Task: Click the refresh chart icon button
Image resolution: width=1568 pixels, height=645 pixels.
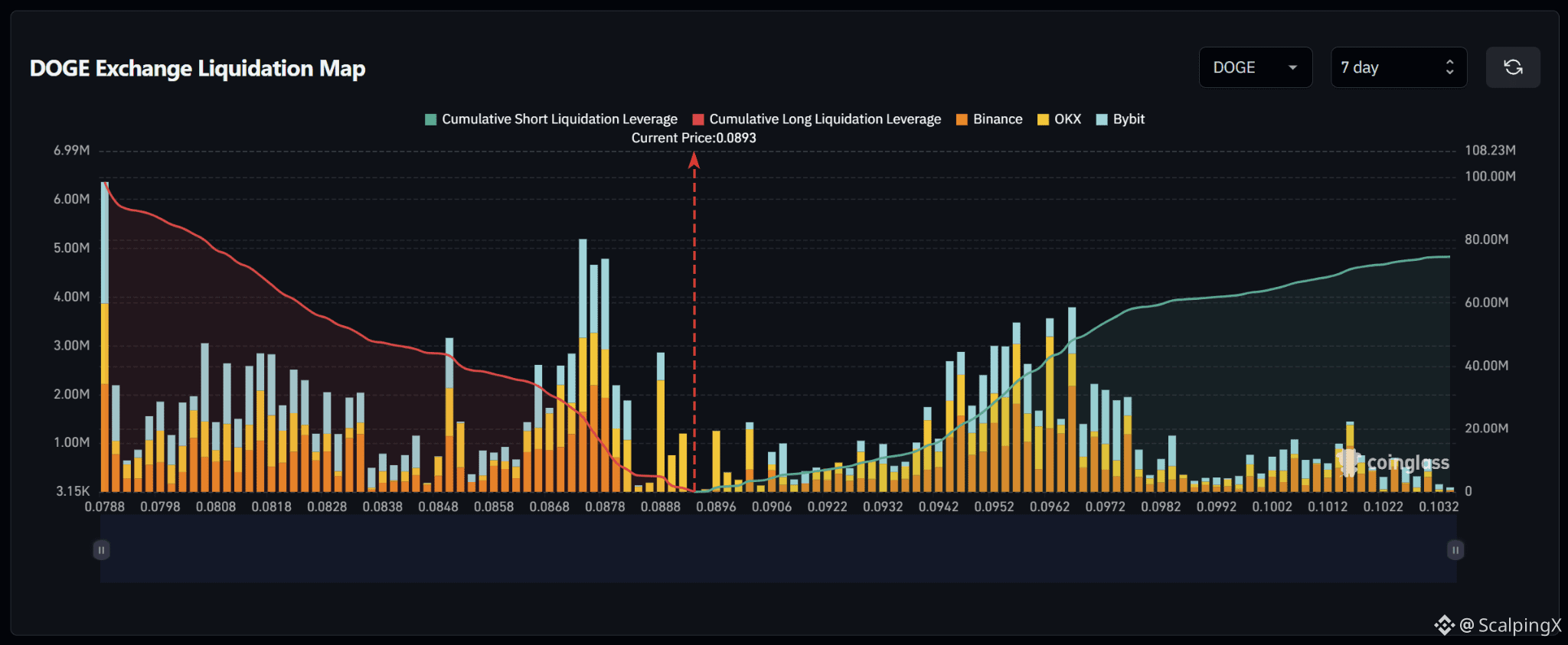Action: [x=1513, y=67]
